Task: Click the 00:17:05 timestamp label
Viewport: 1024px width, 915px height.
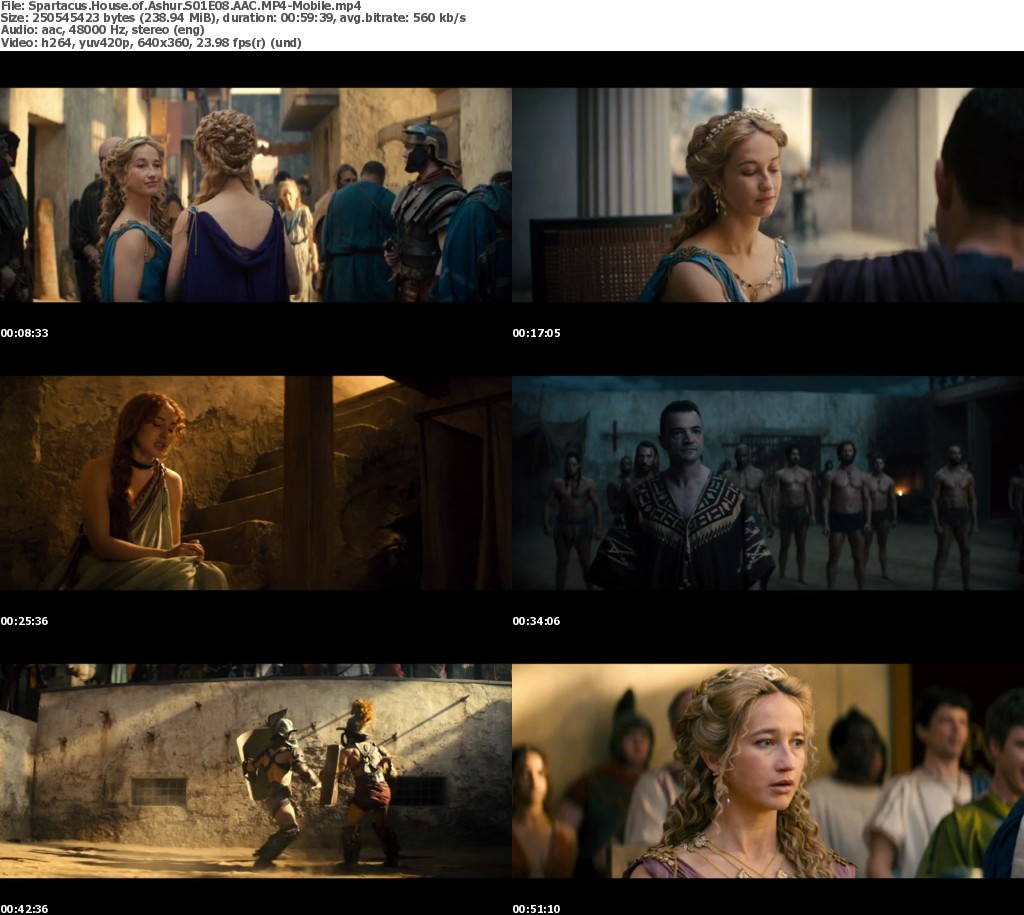Action: (536, 333)
